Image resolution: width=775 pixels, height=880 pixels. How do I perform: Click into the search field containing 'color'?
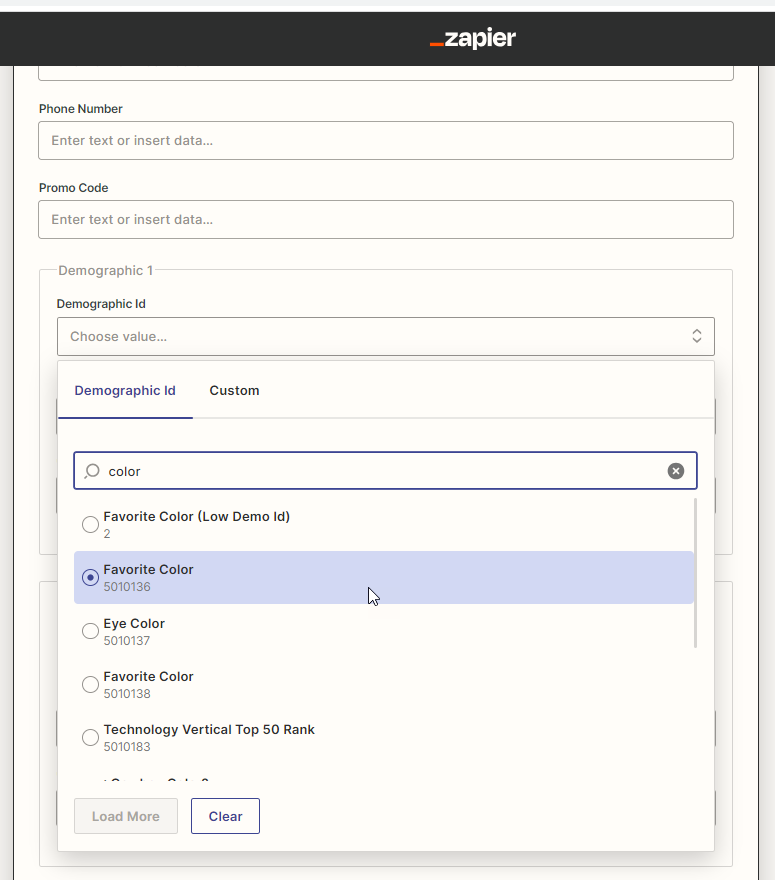coord(380,471)
